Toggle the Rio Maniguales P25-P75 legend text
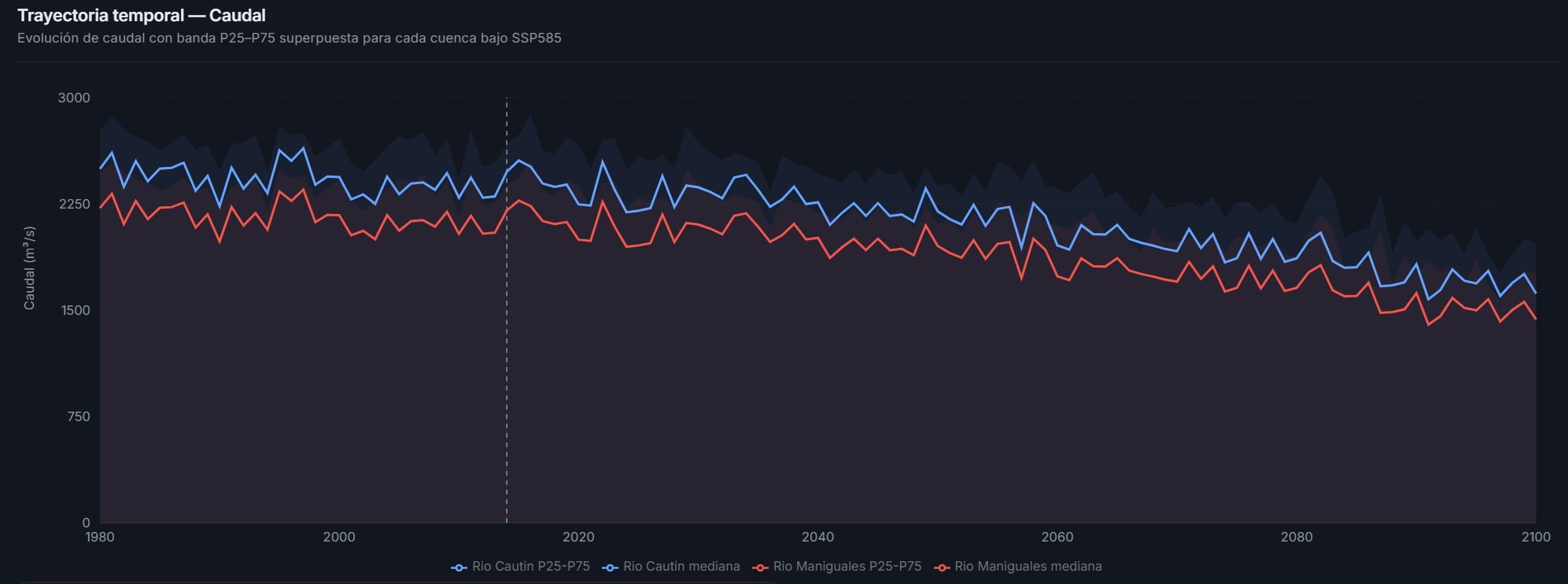1568x584 pixels. 847,567
